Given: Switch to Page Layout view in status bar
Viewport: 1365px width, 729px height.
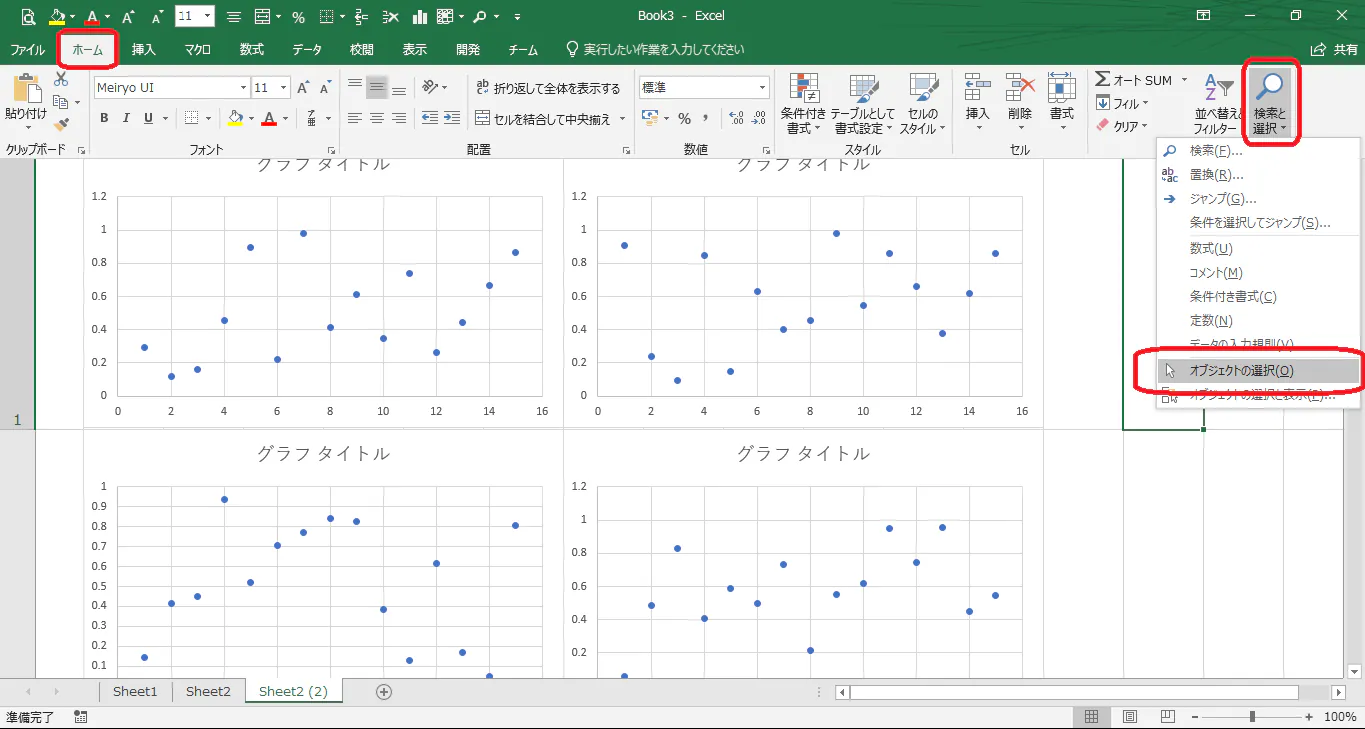Looking at the screenshot, I should pos(1129,717).
